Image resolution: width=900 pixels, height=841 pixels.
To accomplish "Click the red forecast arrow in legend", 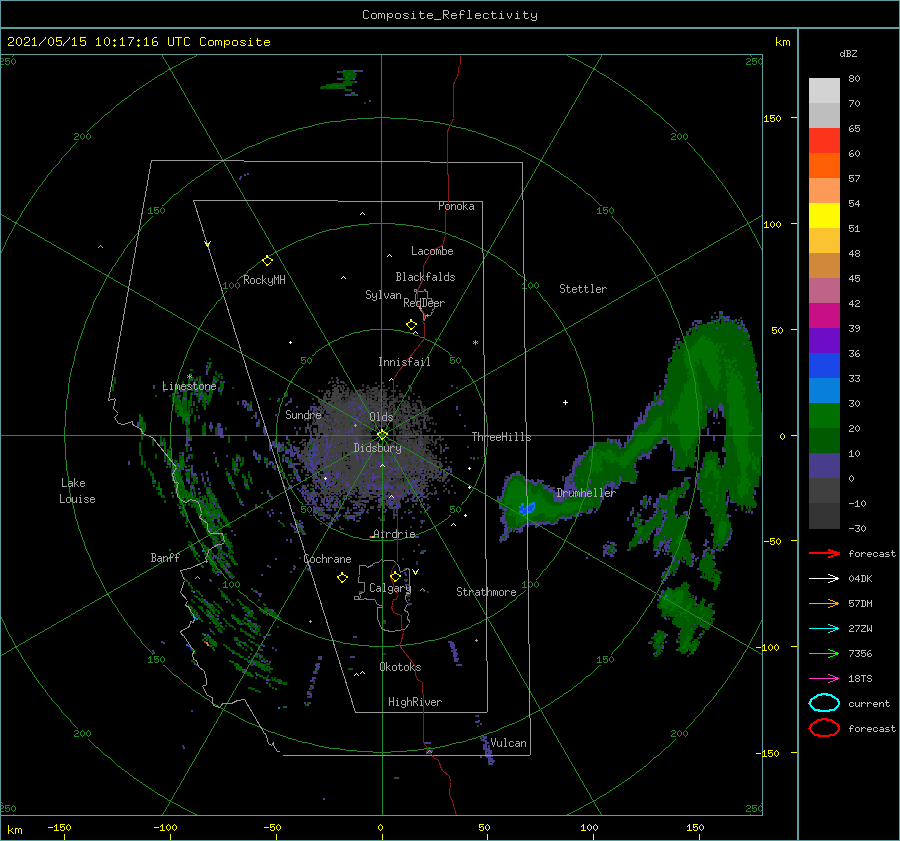I will pos(824,553).
